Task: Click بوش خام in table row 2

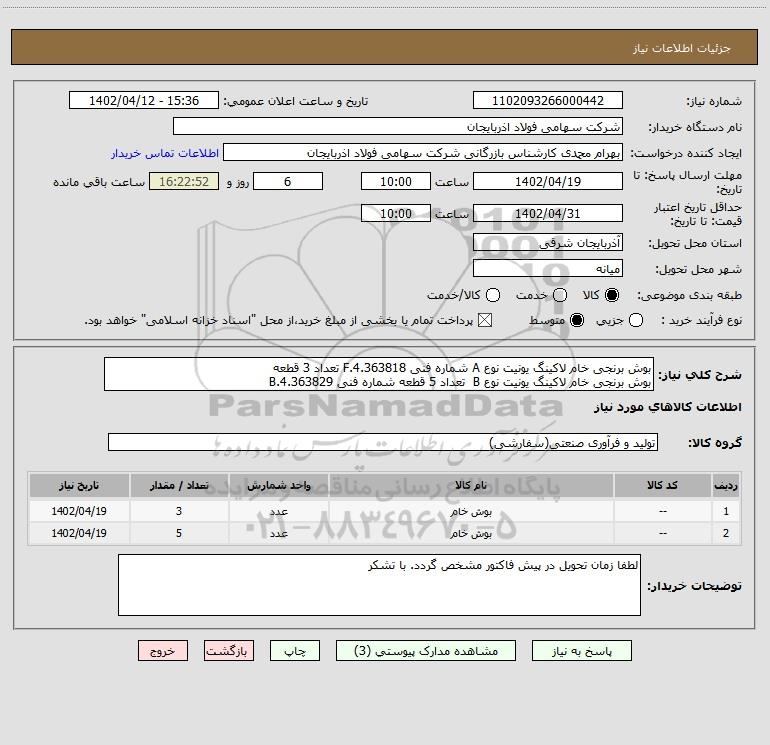Action: 471,533
